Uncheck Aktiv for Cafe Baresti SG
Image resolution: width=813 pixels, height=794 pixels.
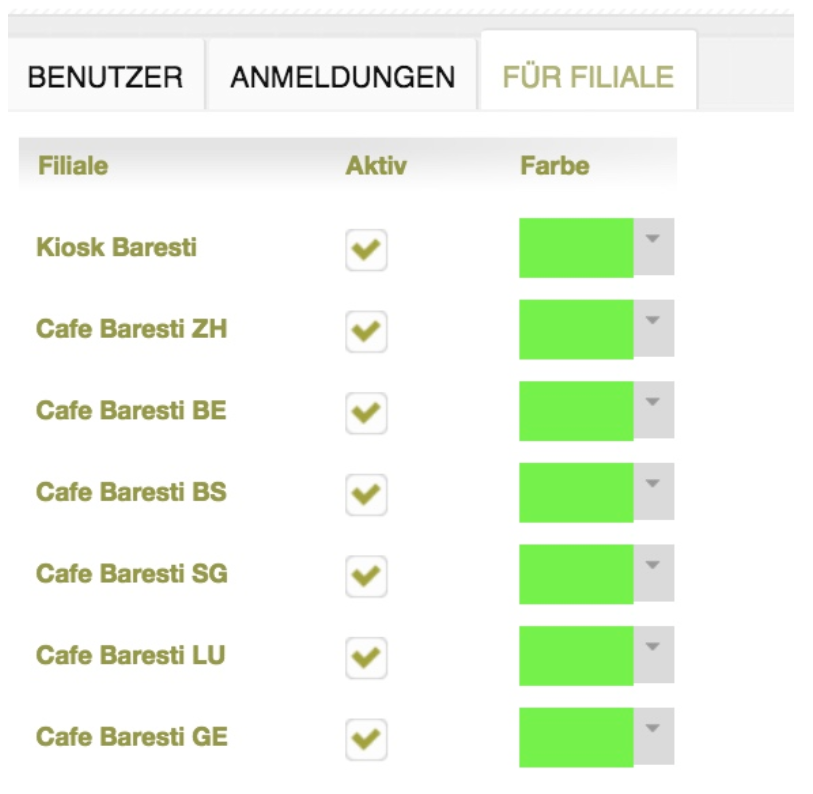coord(366,576)
